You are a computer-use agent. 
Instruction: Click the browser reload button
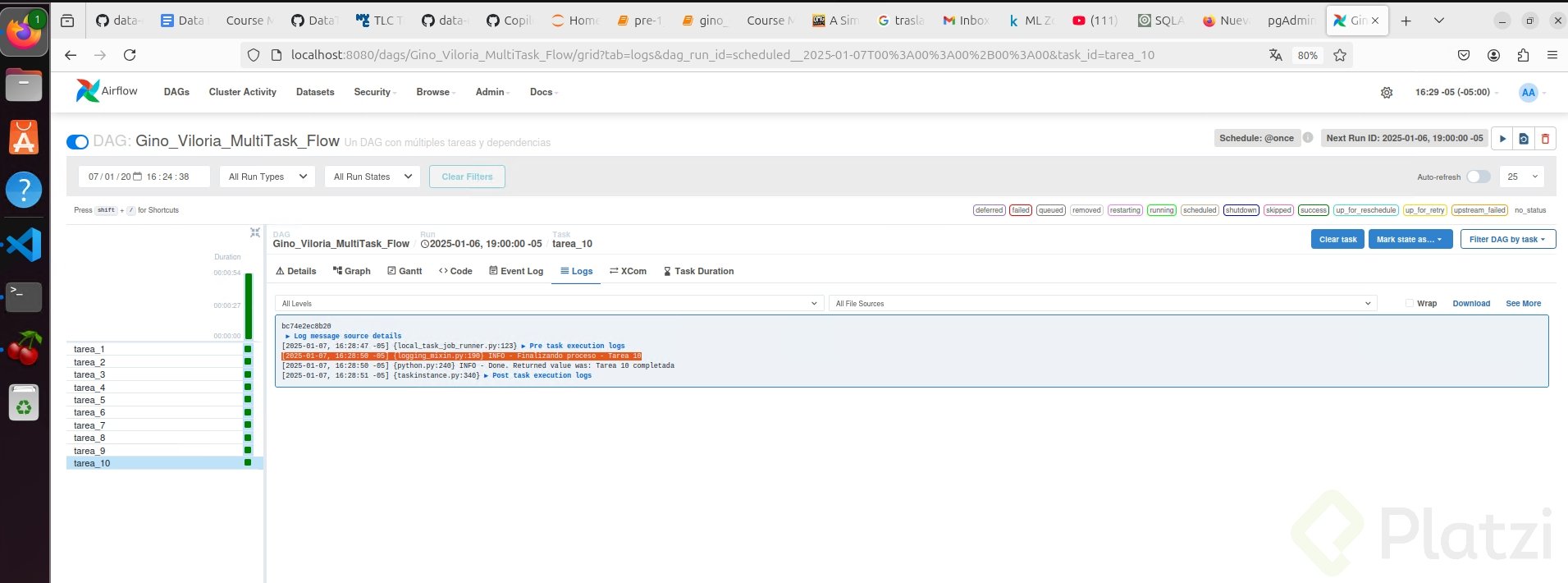[130, 55]
